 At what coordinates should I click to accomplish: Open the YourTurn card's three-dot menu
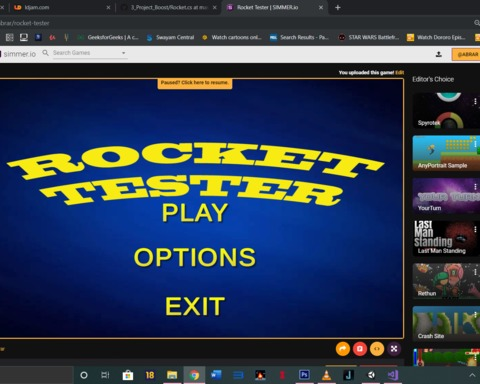click(x=475, y=187)
